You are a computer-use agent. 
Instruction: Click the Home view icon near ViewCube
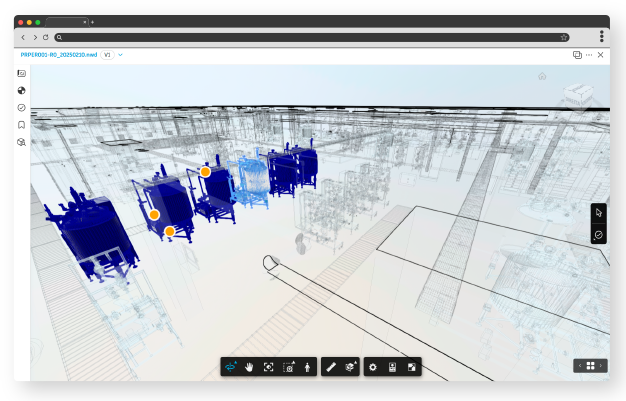click(542, 76)
